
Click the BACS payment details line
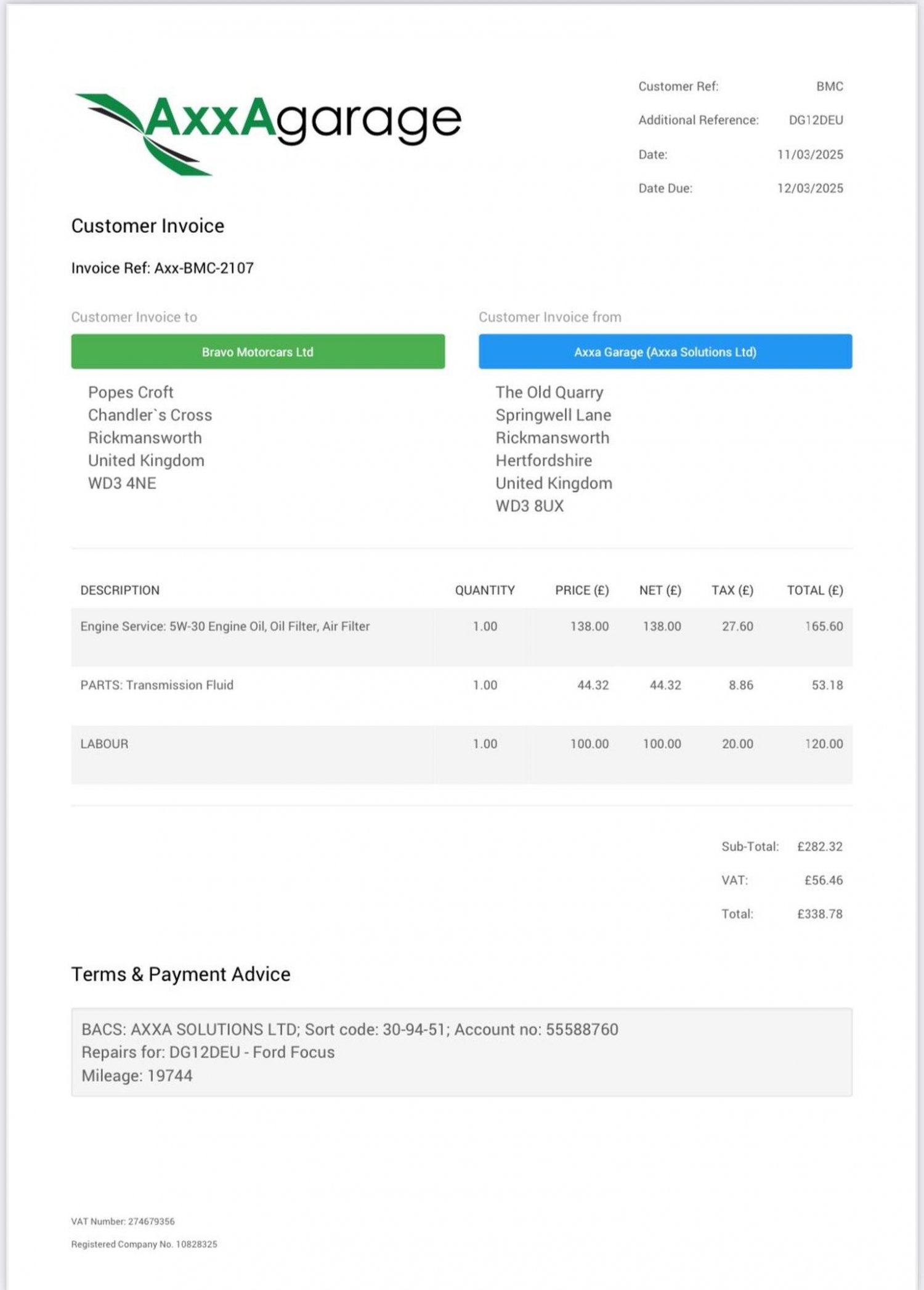pyautogui.click(x=350, y=1029)
